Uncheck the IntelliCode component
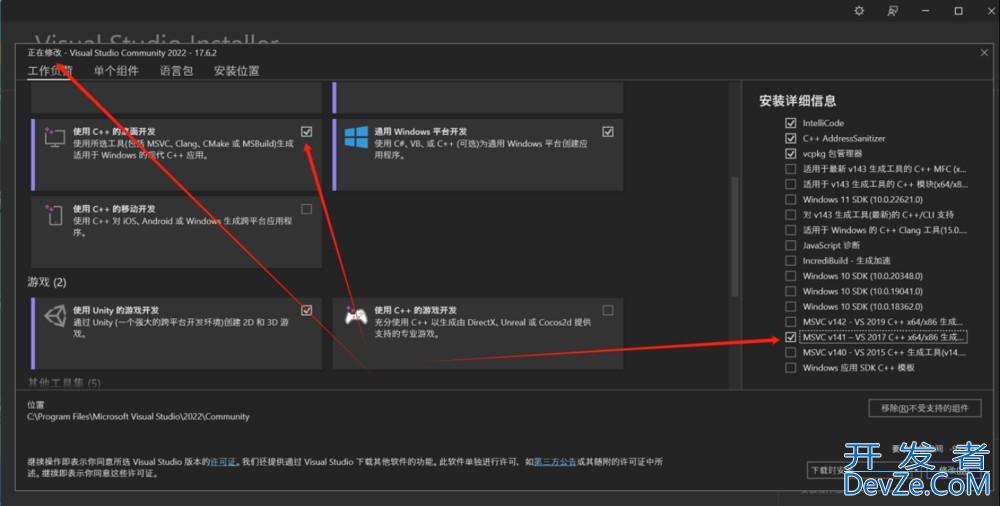This screenshot has width=1000, height=506. tap(791, 123)
